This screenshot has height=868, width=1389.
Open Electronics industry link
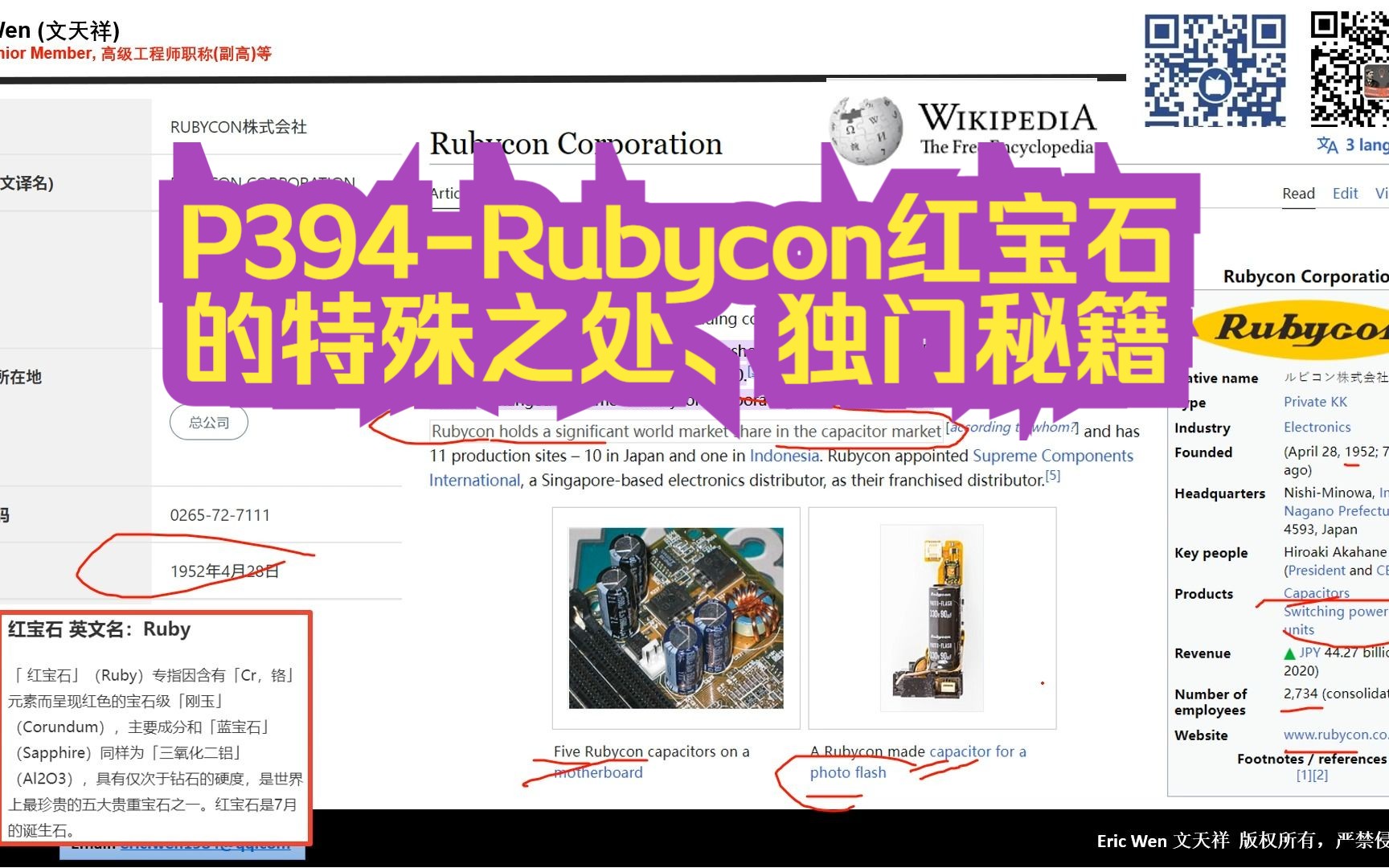coord(1317,427)
